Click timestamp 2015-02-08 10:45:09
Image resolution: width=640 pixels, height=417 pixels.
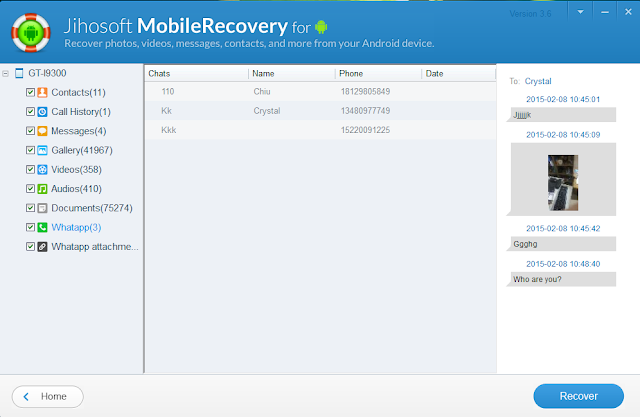tap(563, 135)
